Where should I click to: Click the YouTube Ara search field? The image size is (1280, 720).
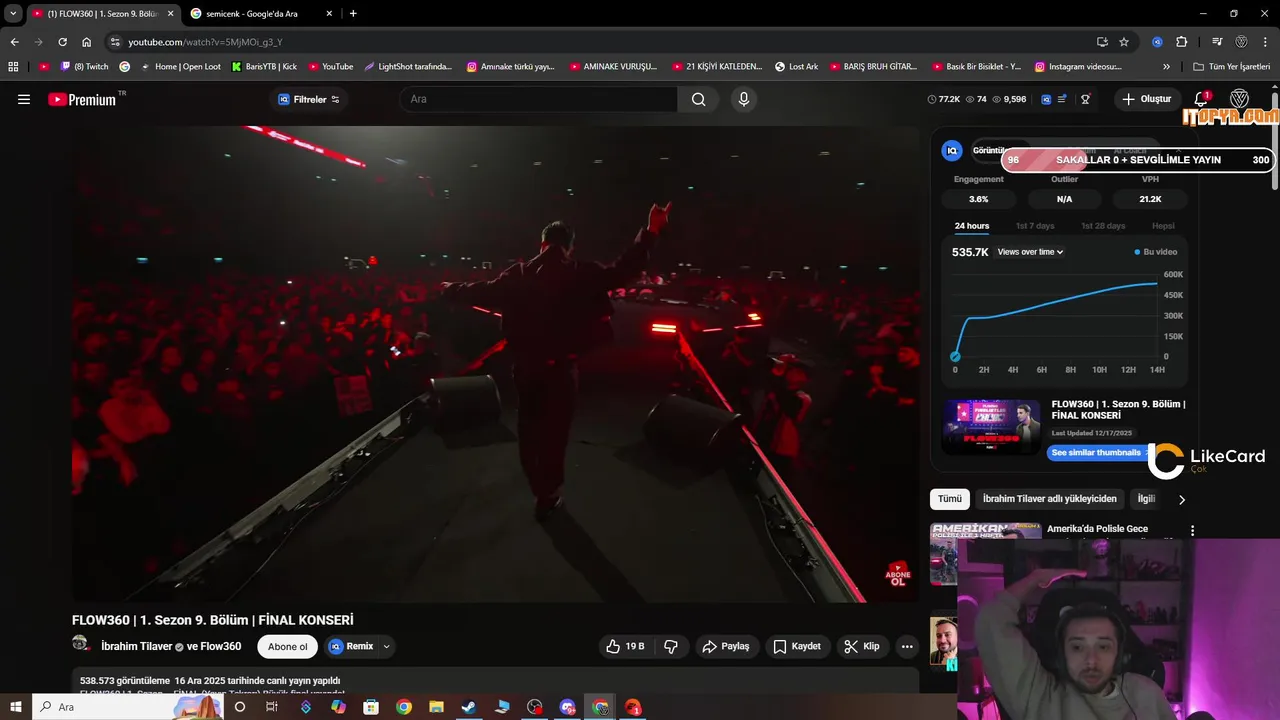point(539,99)
